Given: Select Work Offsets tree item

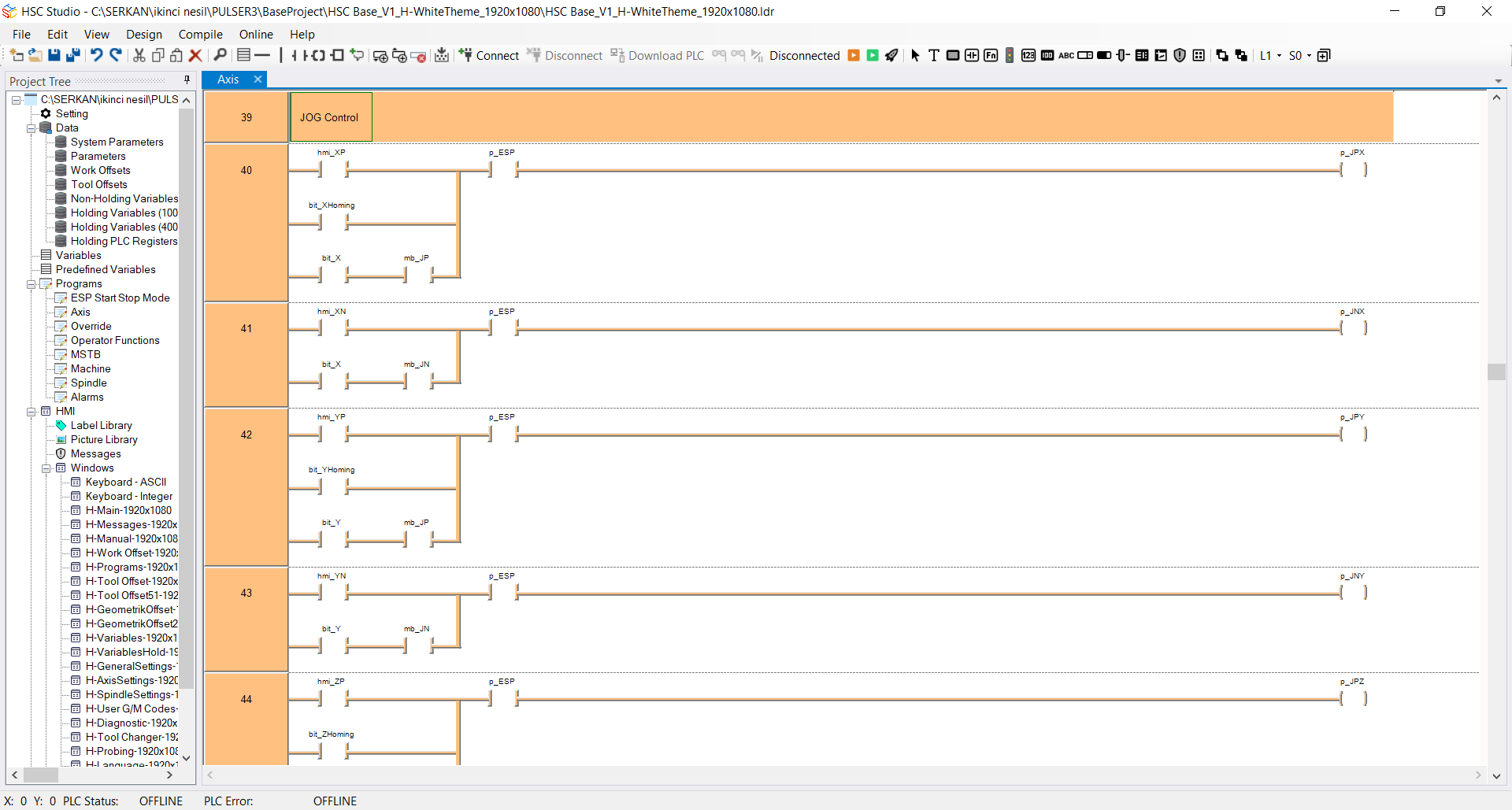Looking at the screenshot, I should [101, 170].
